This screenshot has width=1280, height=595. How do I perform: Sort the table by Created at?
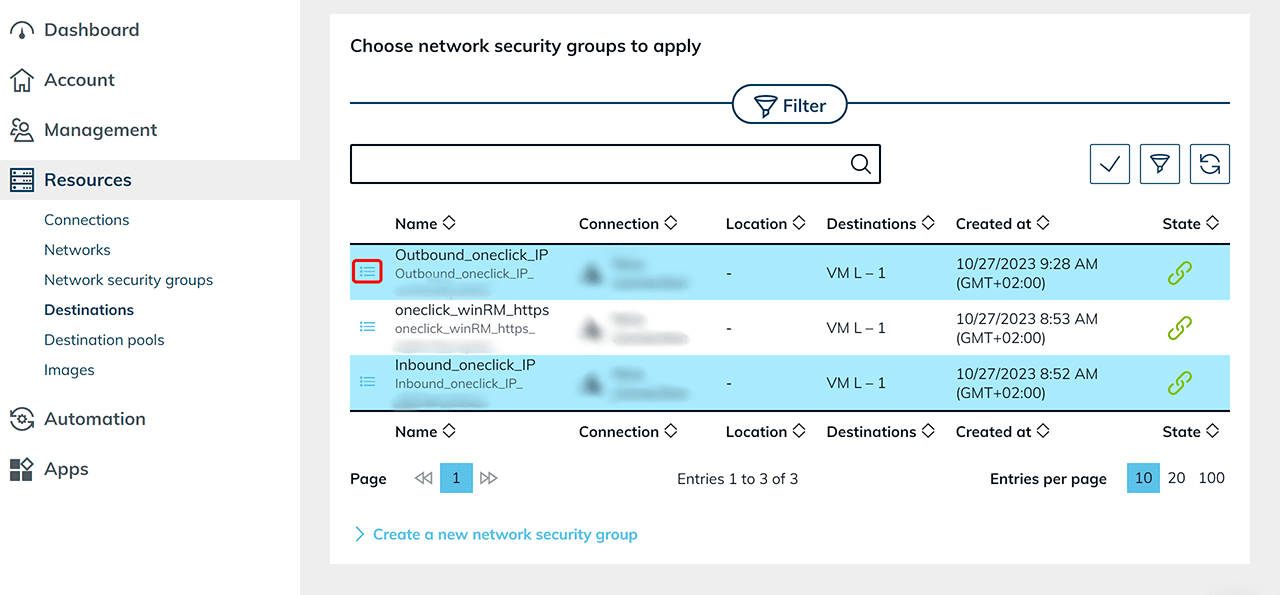click(x=1003, y=224)
